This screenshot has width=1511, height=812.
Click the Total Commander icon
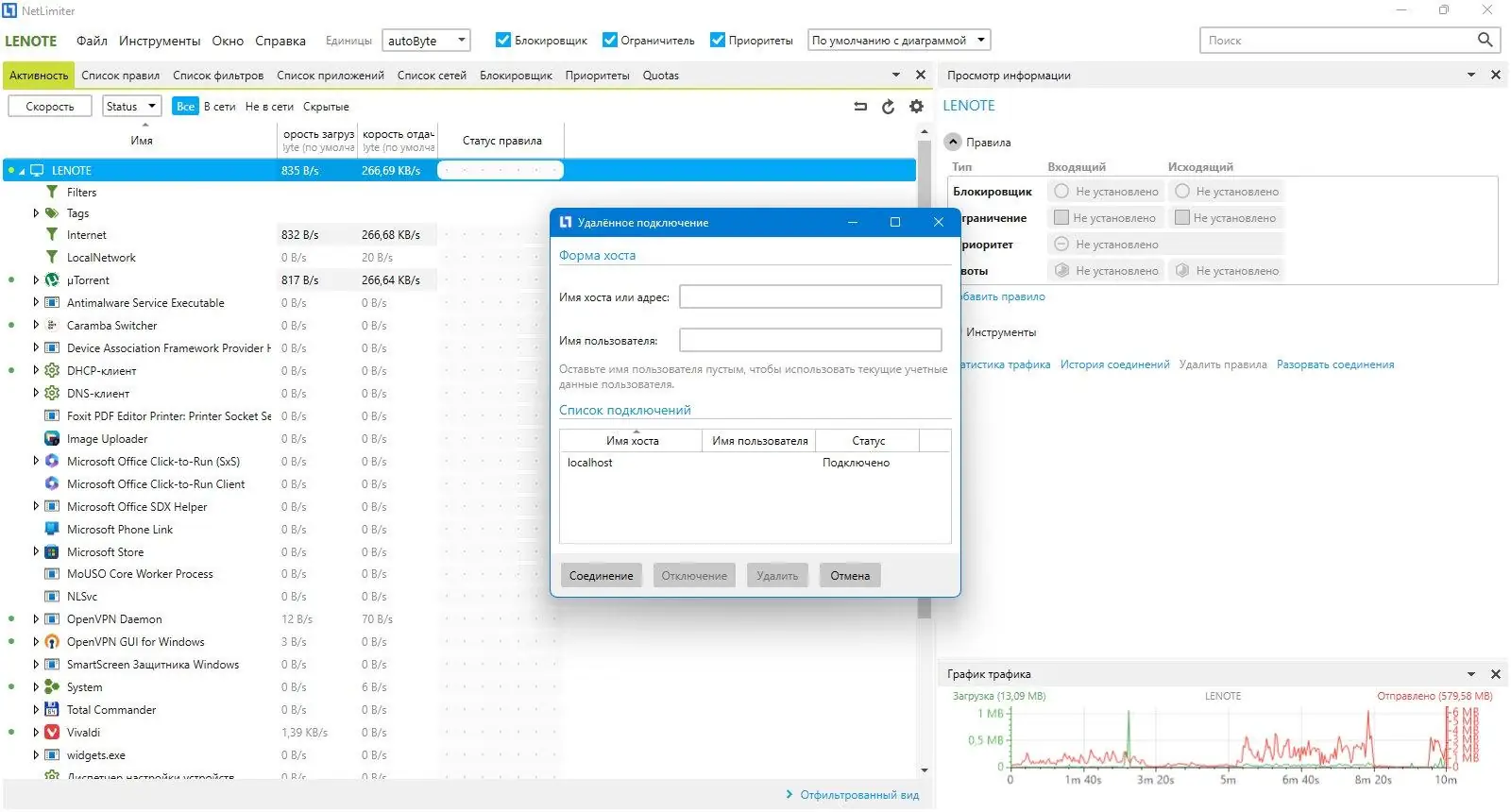(52, 710)
